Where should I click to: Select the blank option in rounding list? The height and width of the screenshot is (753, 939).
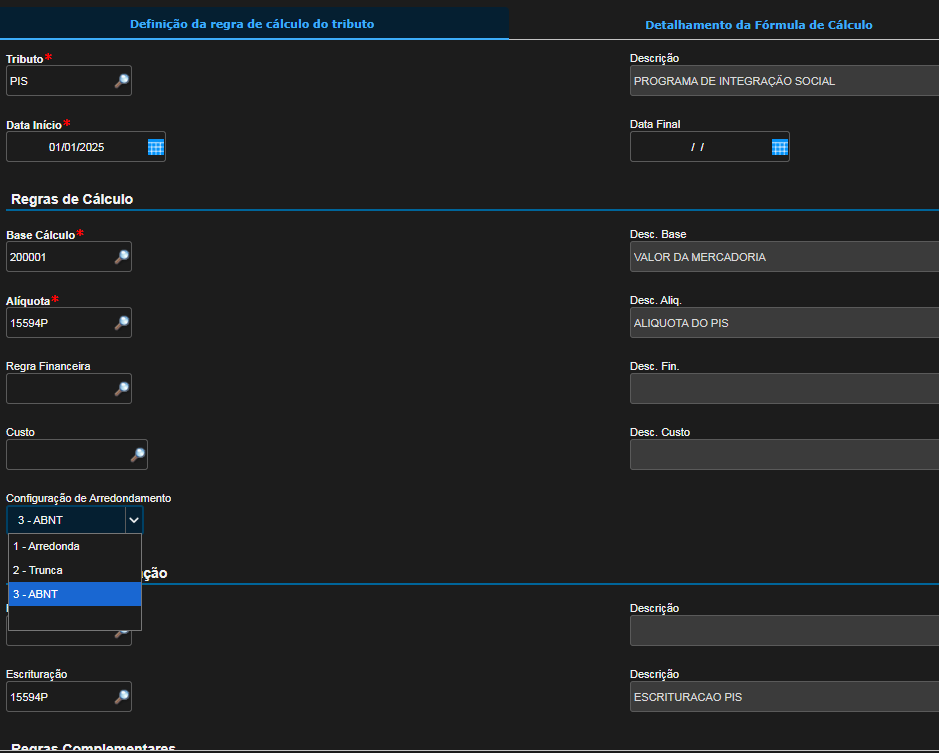click(x=75, y=618)
